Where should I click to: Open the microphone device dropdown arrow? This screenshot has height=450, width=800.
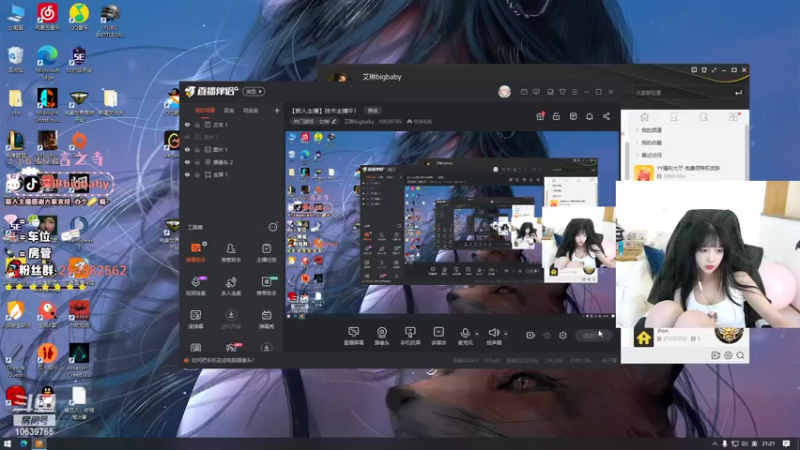[x=477, y=334]
